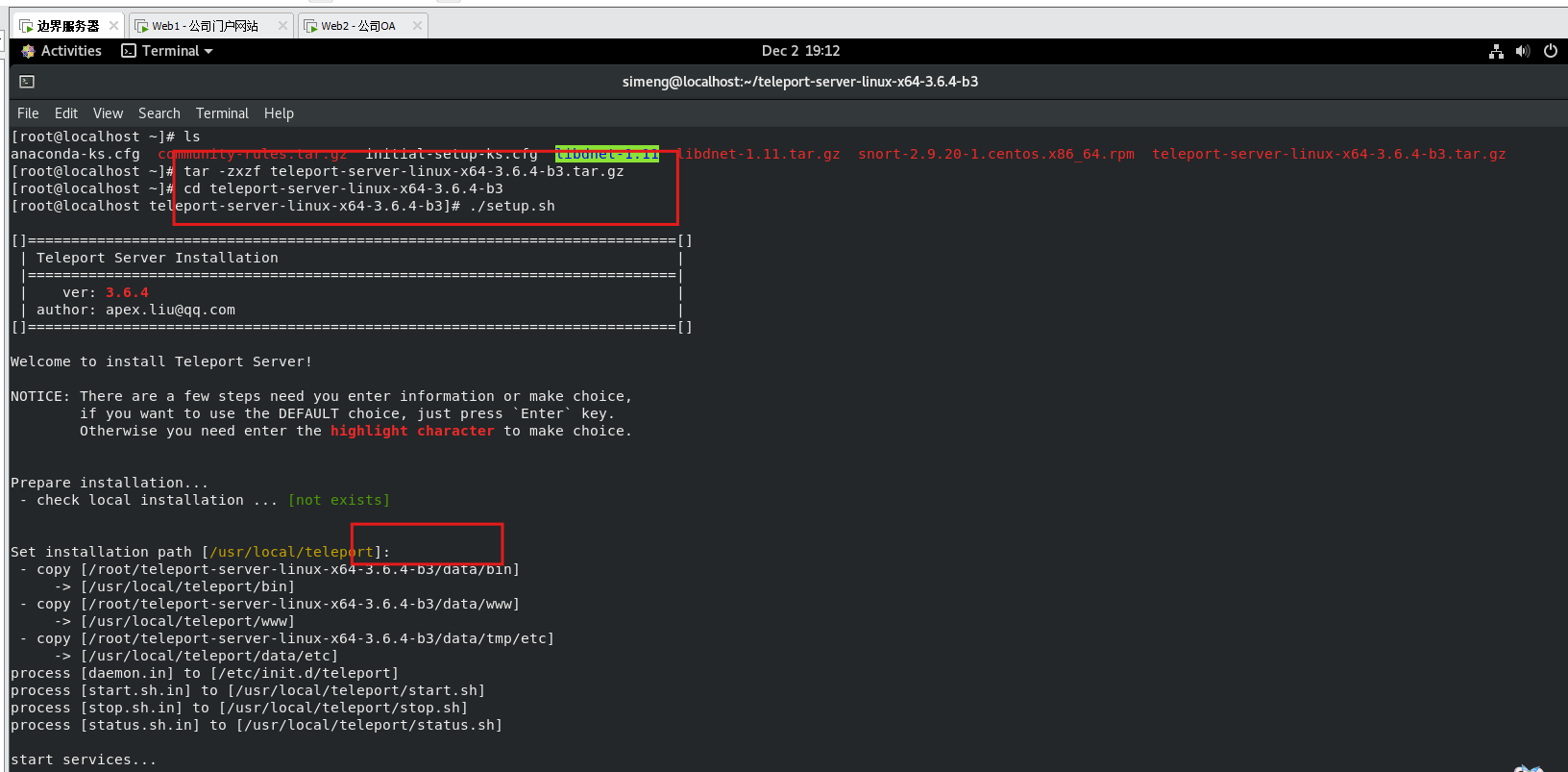Click the start services... line
1568x772 pixels.
[x=84, y=760]
